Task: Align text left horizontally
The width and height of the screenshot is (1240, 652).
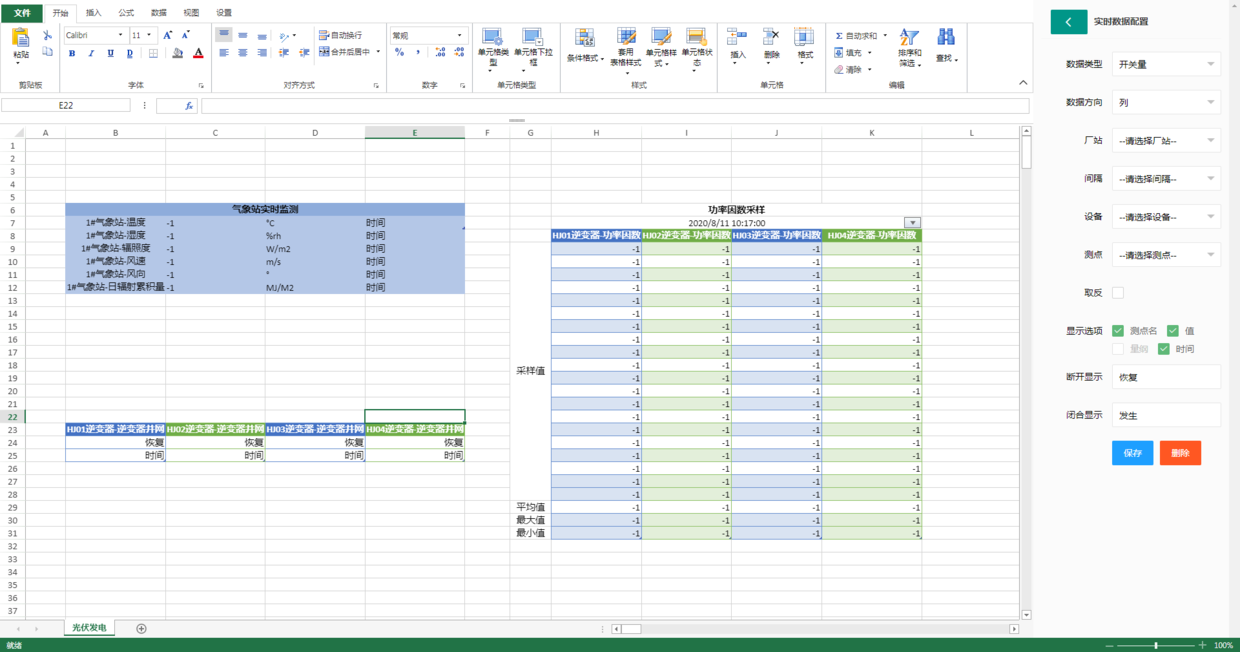Action: click(x=224, y=53)
